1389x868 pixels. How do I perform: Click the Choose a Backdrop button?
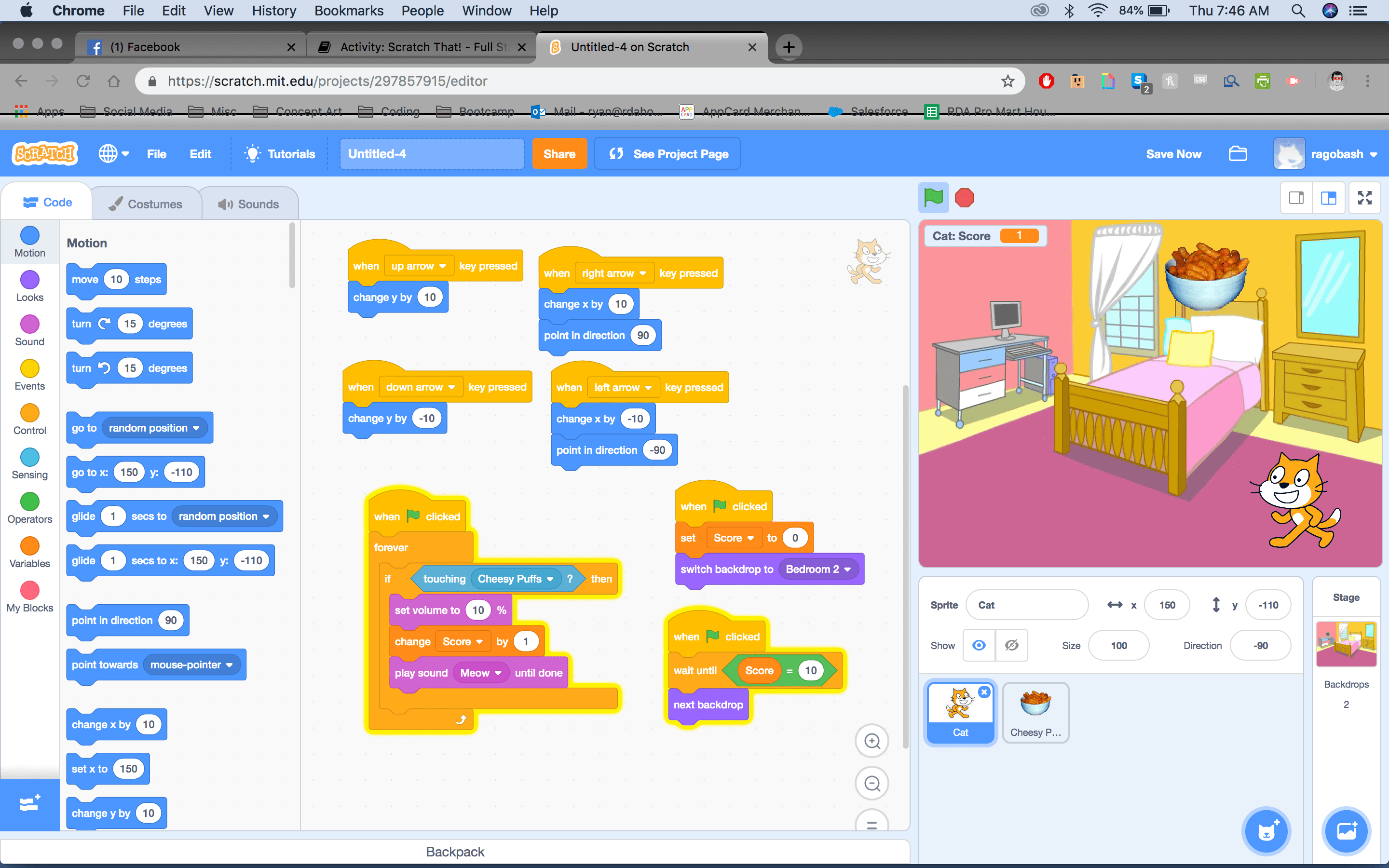click(1346, 831)
